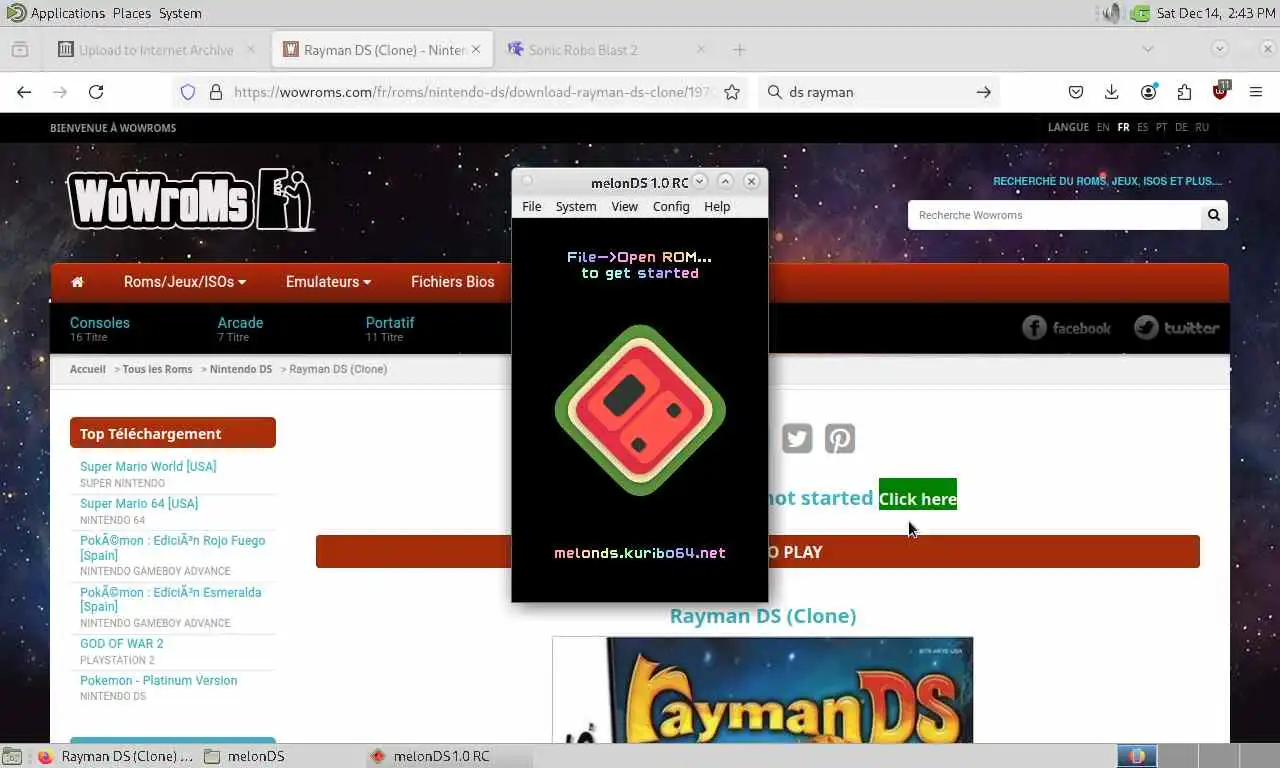
Task: Expand the Roms/Jeux/ISOs dropdown menu
Action: 185,282
